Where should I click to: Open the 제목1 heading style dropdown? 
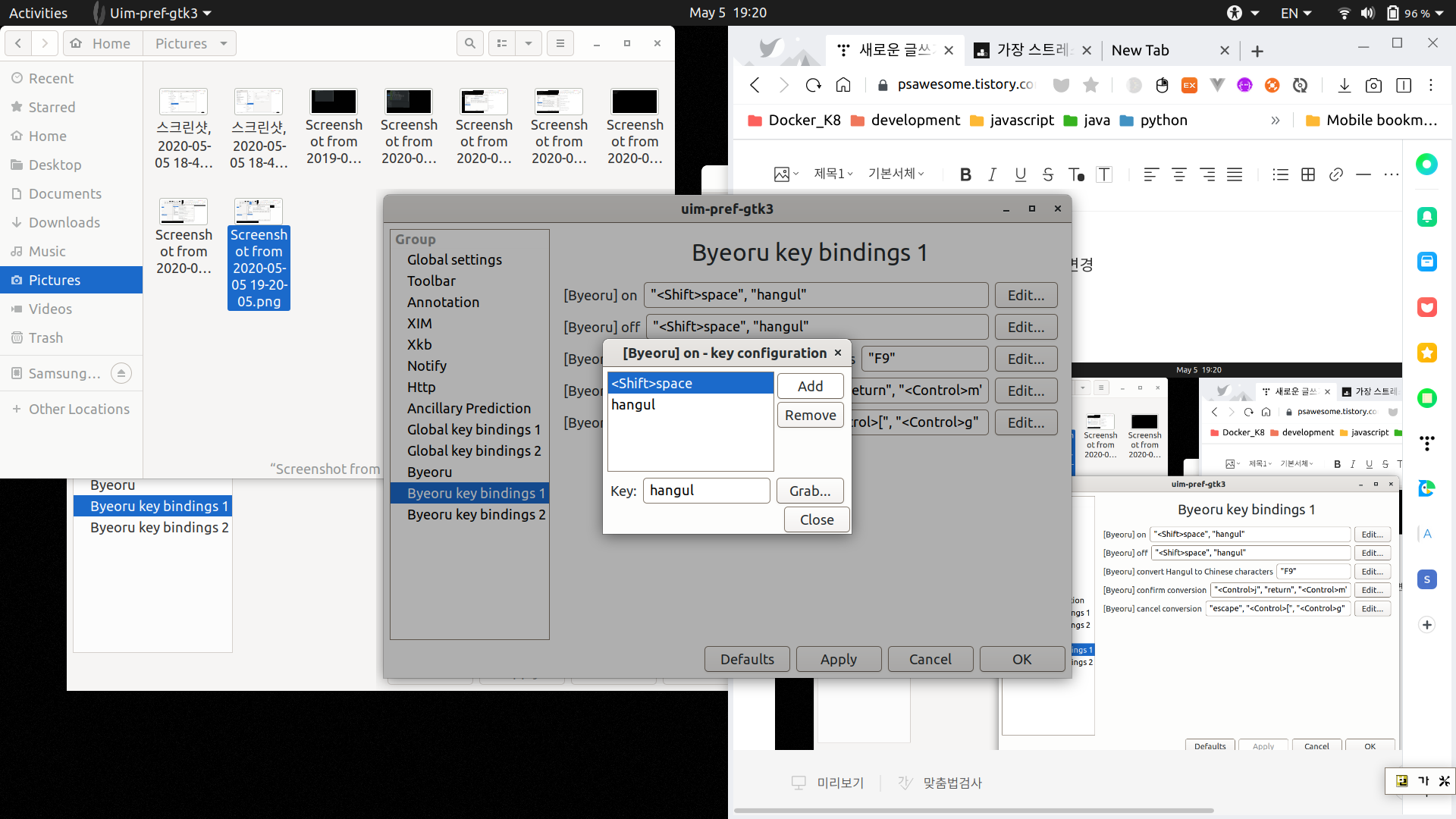point(833,174)
